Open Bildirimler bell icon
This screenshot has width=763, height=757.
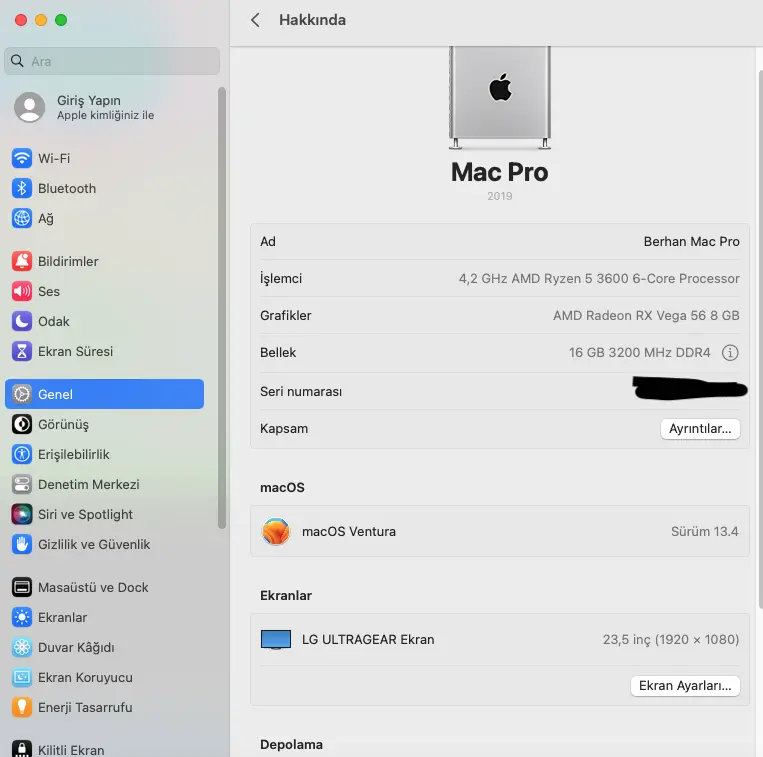click(22, 261)
